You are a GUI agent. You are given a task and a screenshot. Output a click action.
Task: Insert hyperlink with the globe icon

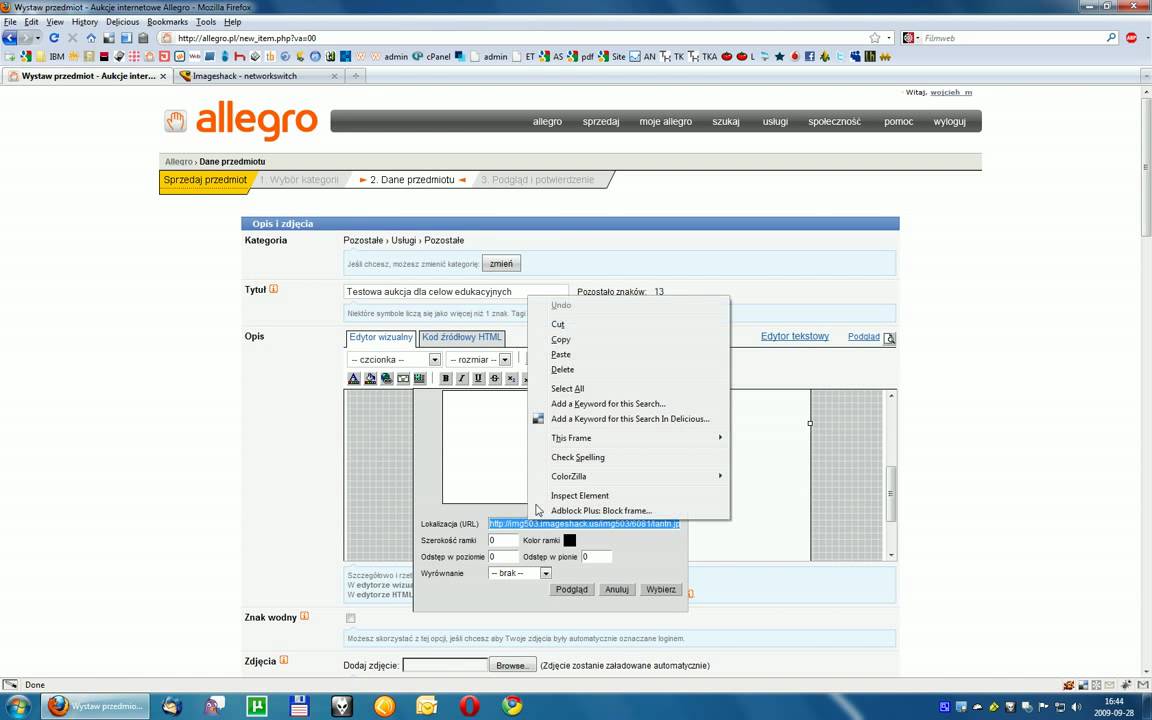[x=386, y=378]
